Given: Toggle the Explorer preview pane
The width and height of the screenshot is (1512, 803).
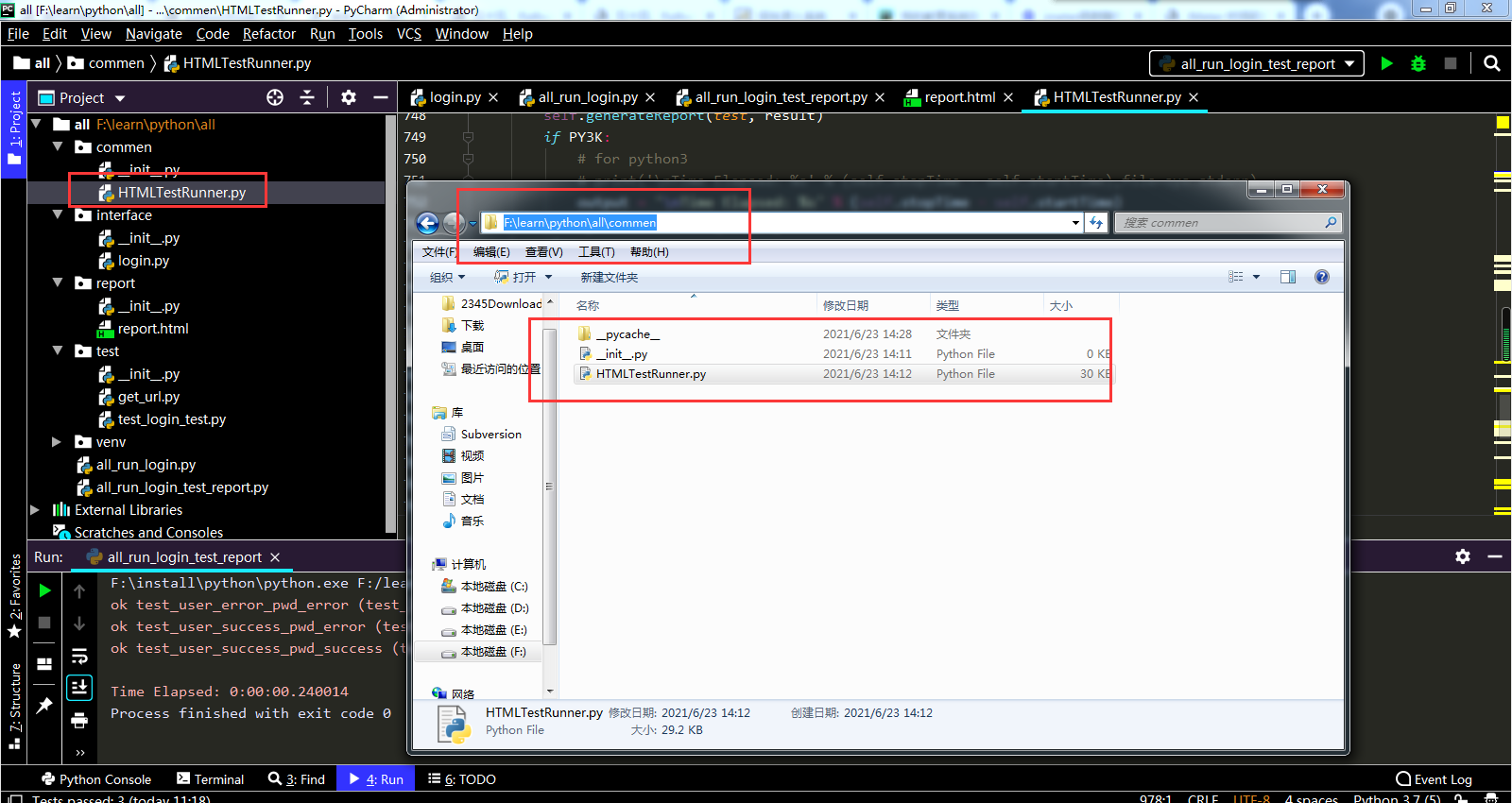Looking at the screenshot, I should [x=1288, y=277].
